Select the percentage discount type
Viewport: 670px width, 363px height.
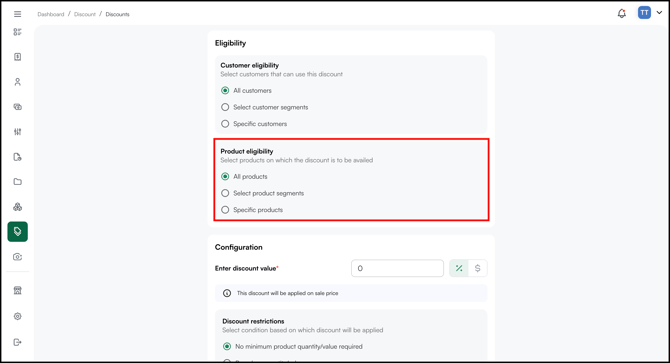click(459, 268)
